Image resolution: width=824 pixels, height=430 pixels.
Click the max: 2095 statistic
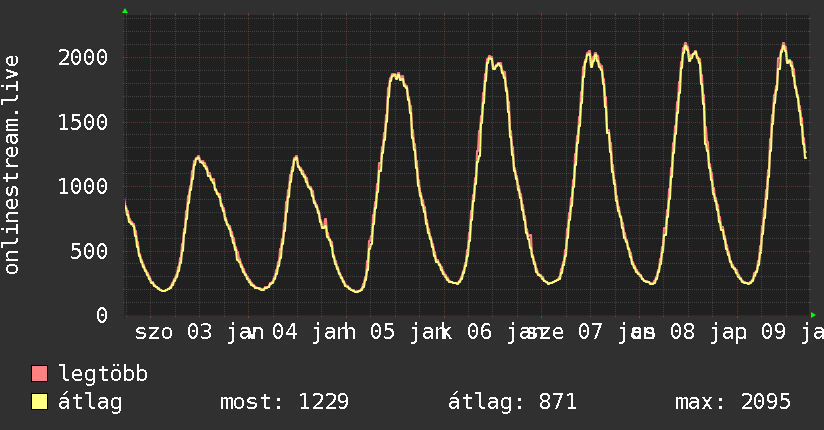[x=733, y=402]
